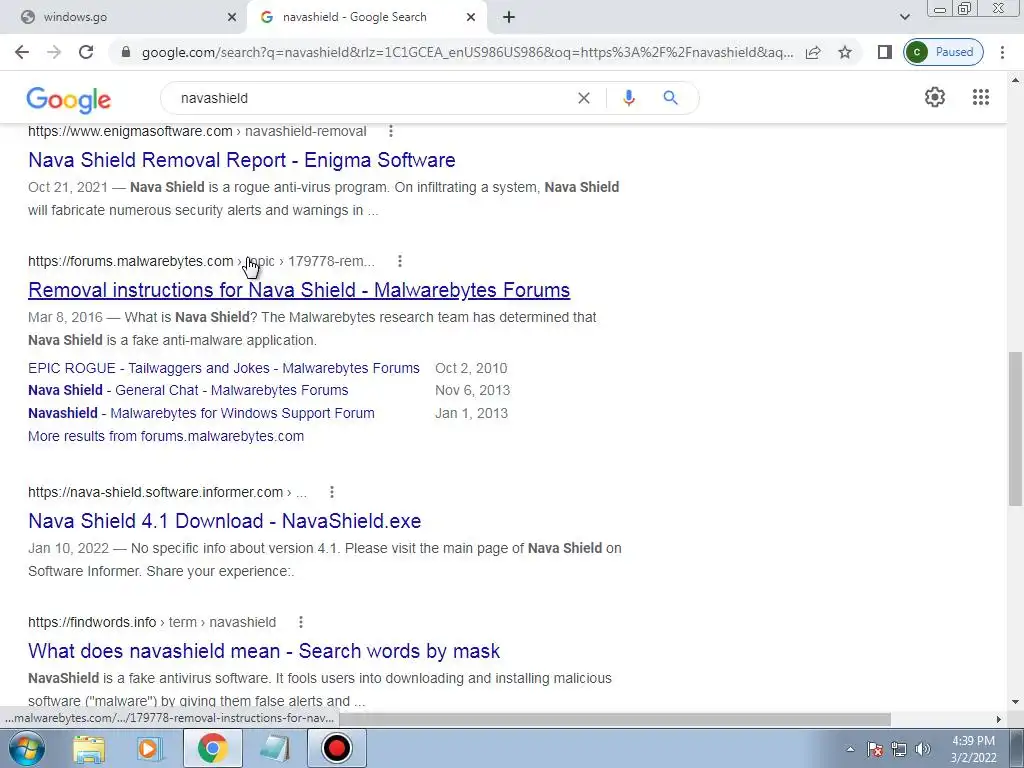1024x768 pixels.
Task: Open a new tab
Action: point(509,18)
